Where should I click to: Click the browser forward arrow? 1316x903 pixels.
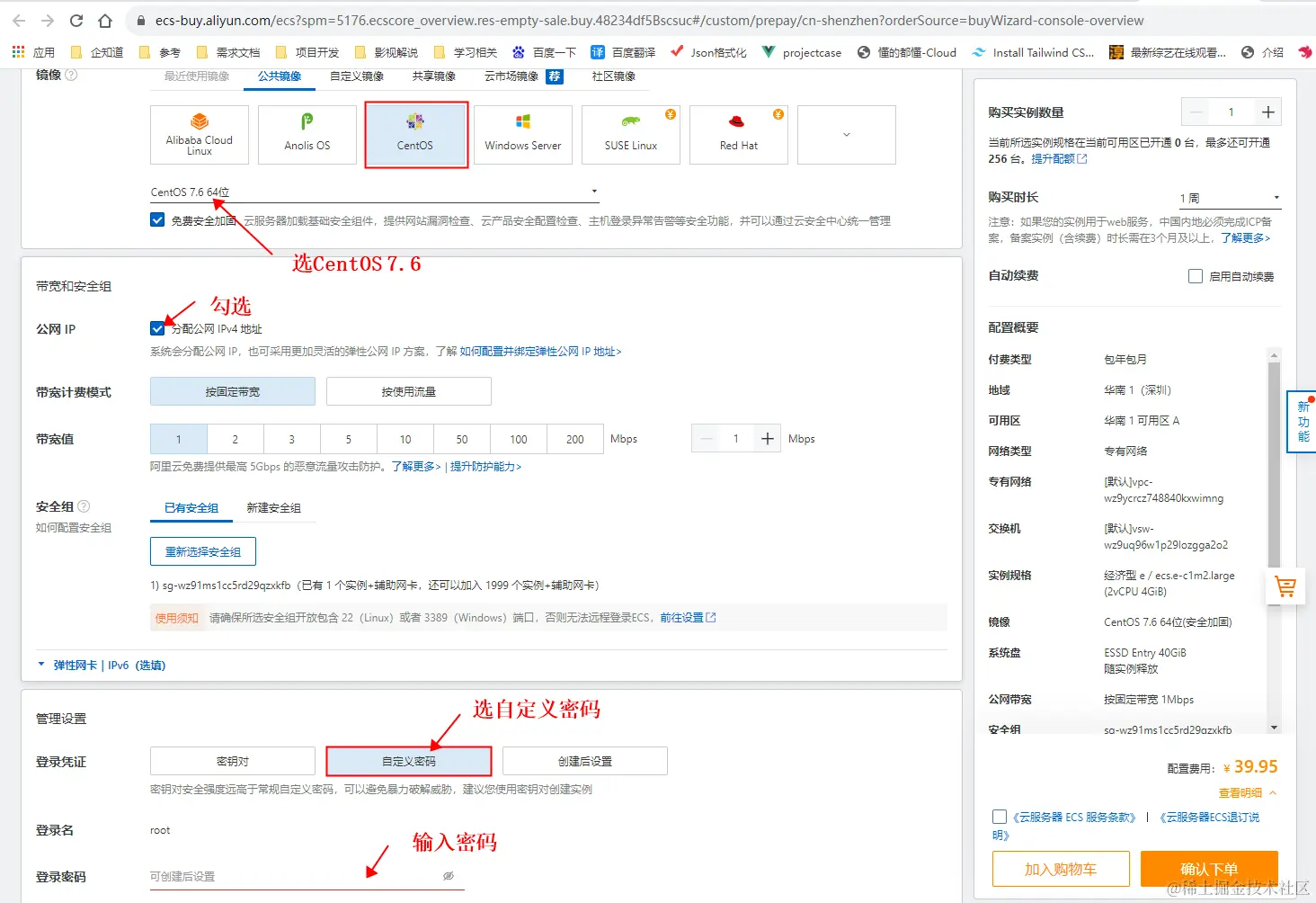coord(48,20)
